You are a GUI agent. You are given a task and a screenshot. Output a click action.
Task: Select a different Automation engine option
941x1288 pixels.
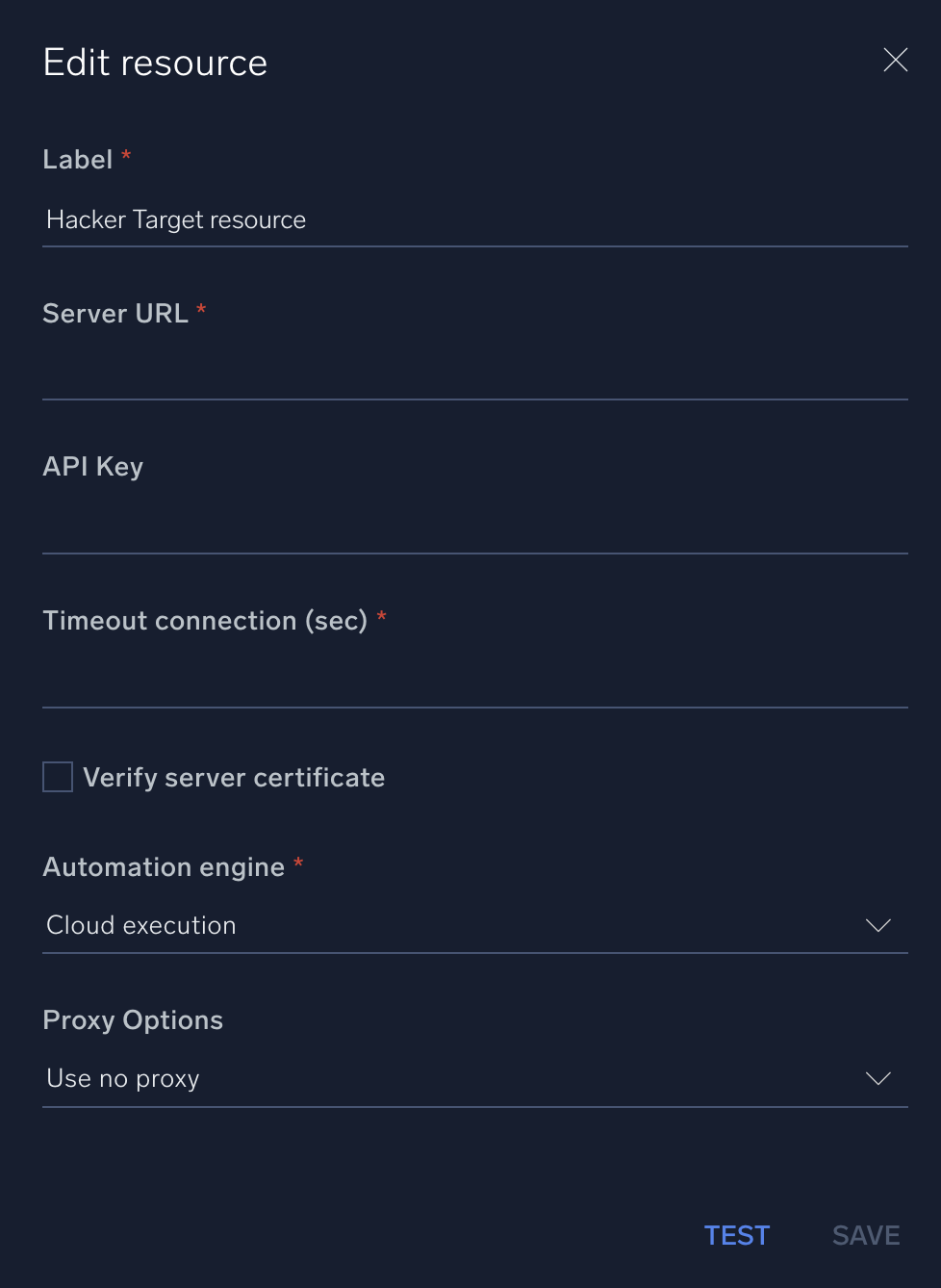coord(475,925)
